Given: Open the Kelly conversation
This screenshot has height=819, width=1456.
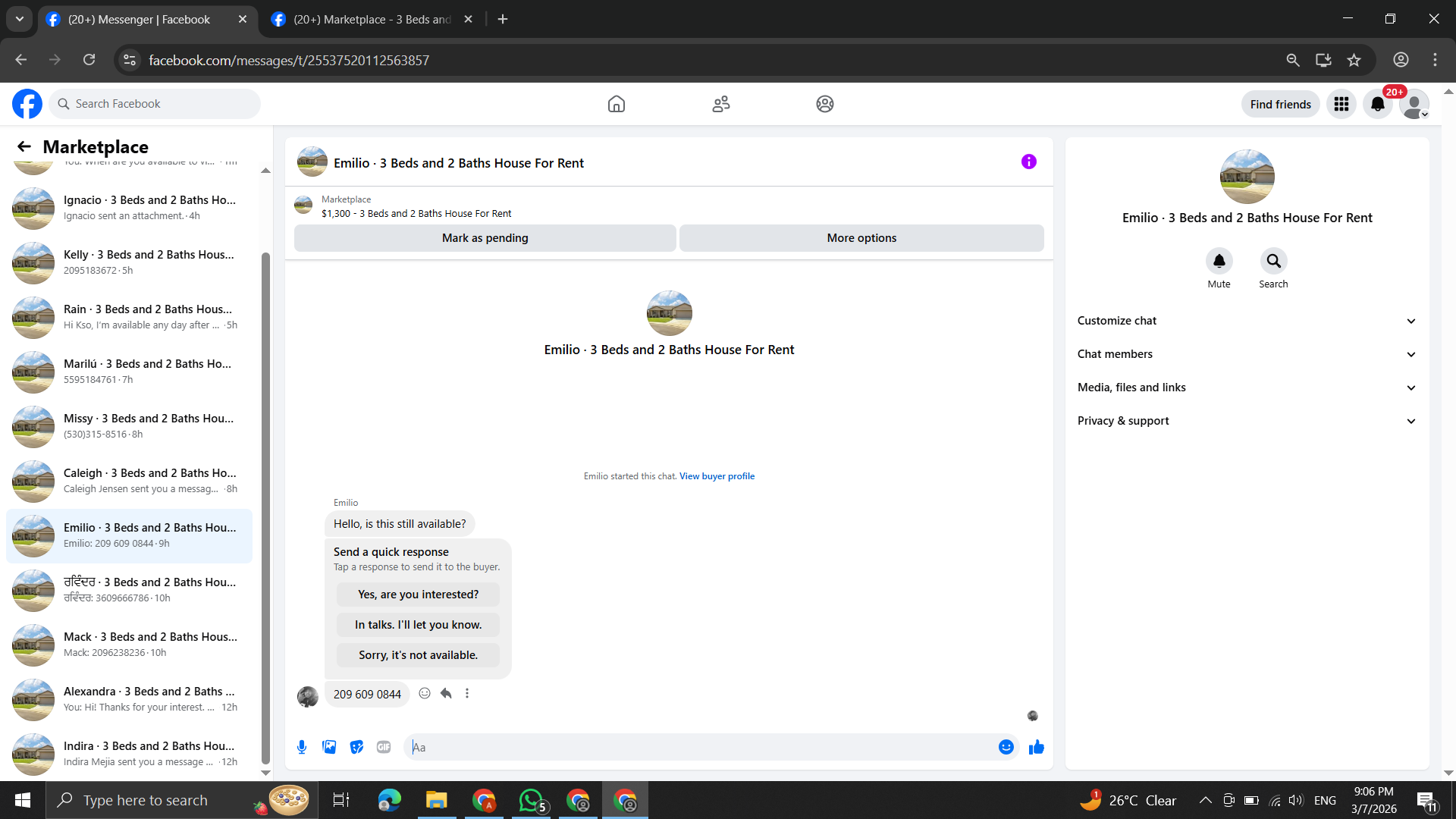Looking at the screenshot, I should pos(129,263).
